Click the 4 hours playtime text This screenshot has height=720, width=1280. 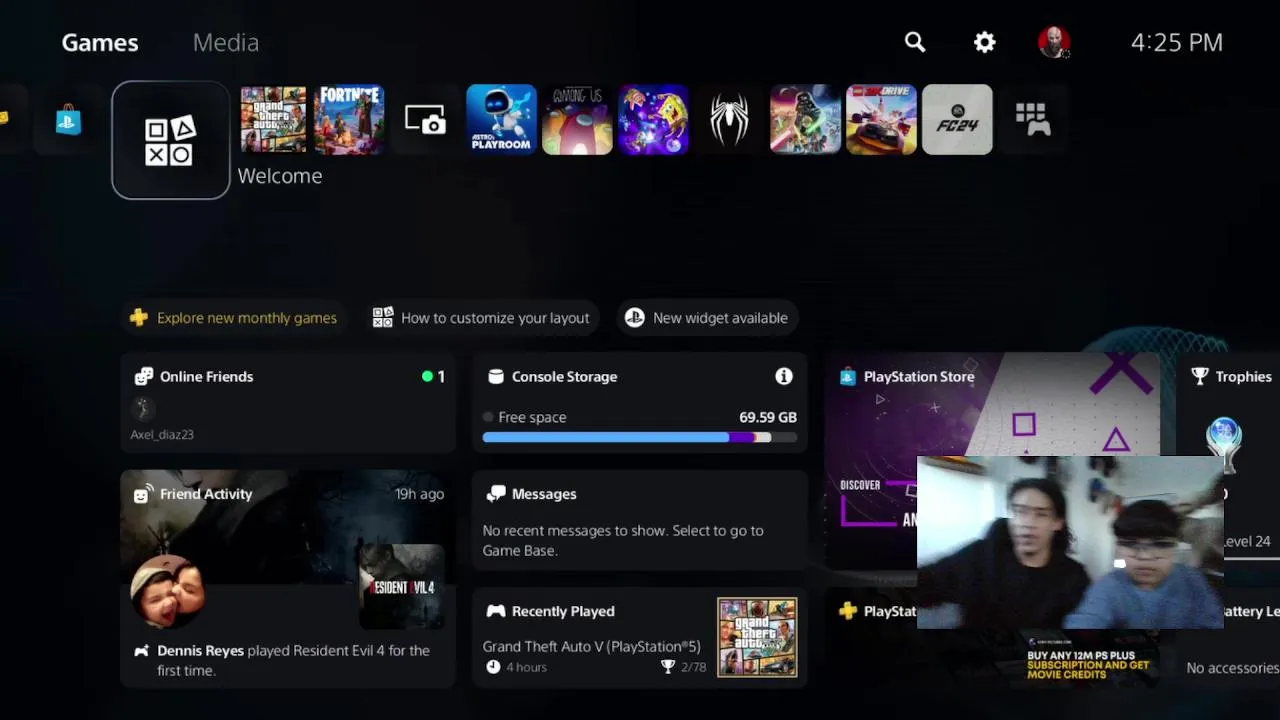[x=526, y=667]
